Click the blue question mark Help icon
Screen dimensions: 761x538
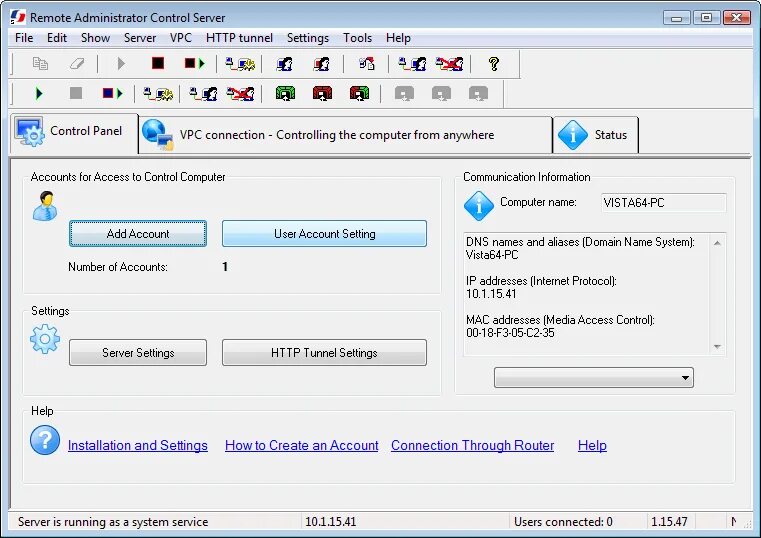coord(45,440)
